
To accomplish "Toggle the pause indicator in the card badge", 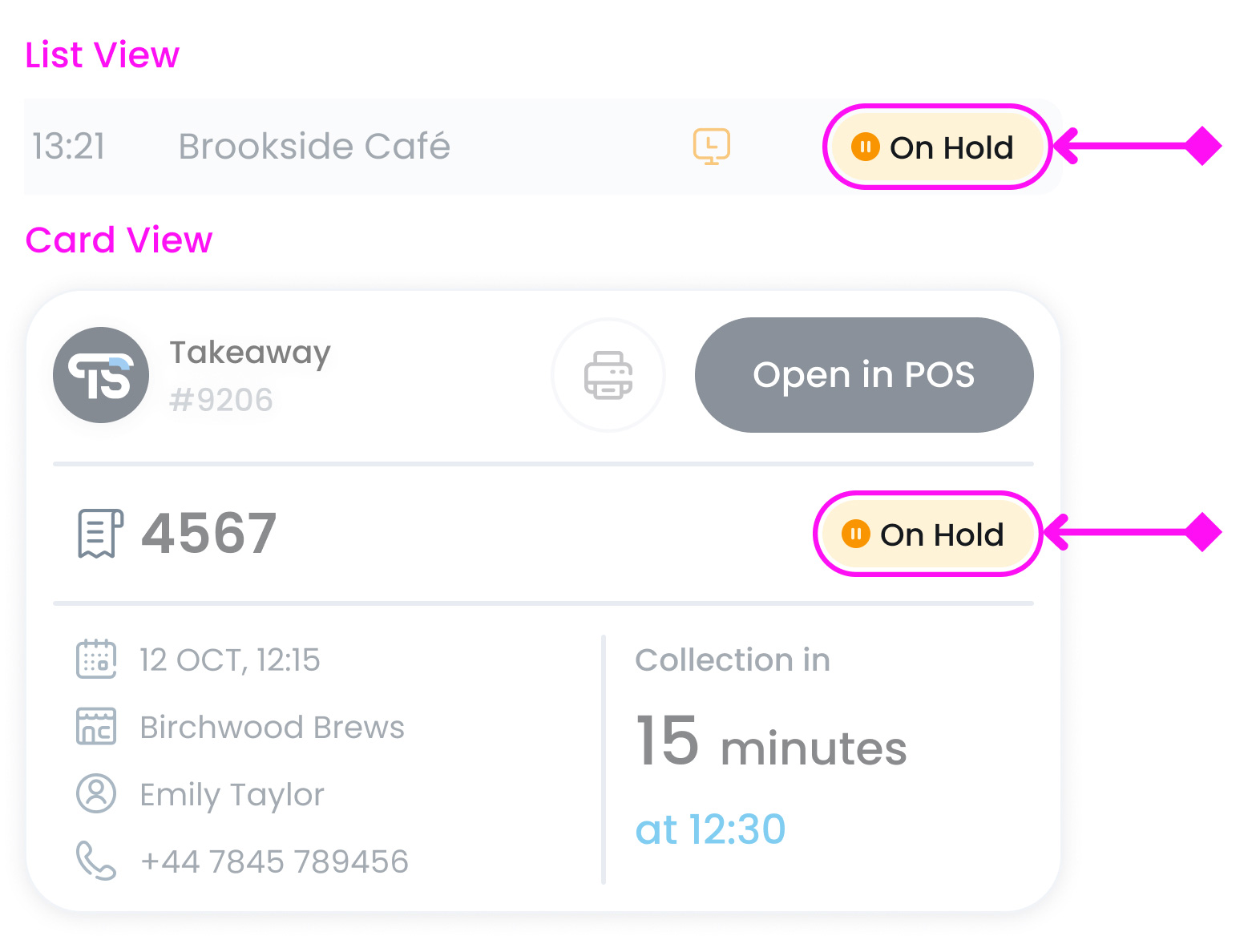I will [855, 532].
